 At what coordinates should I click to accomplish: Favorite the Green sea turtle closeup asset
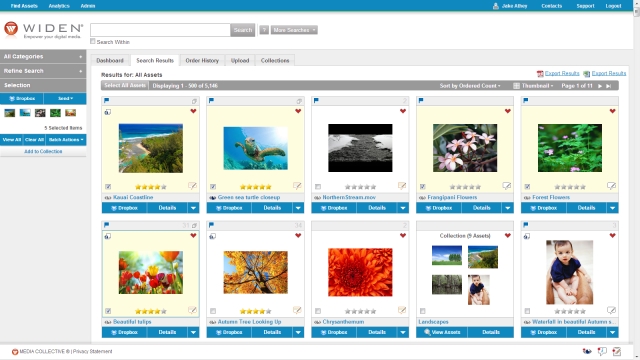pos(298,111)
